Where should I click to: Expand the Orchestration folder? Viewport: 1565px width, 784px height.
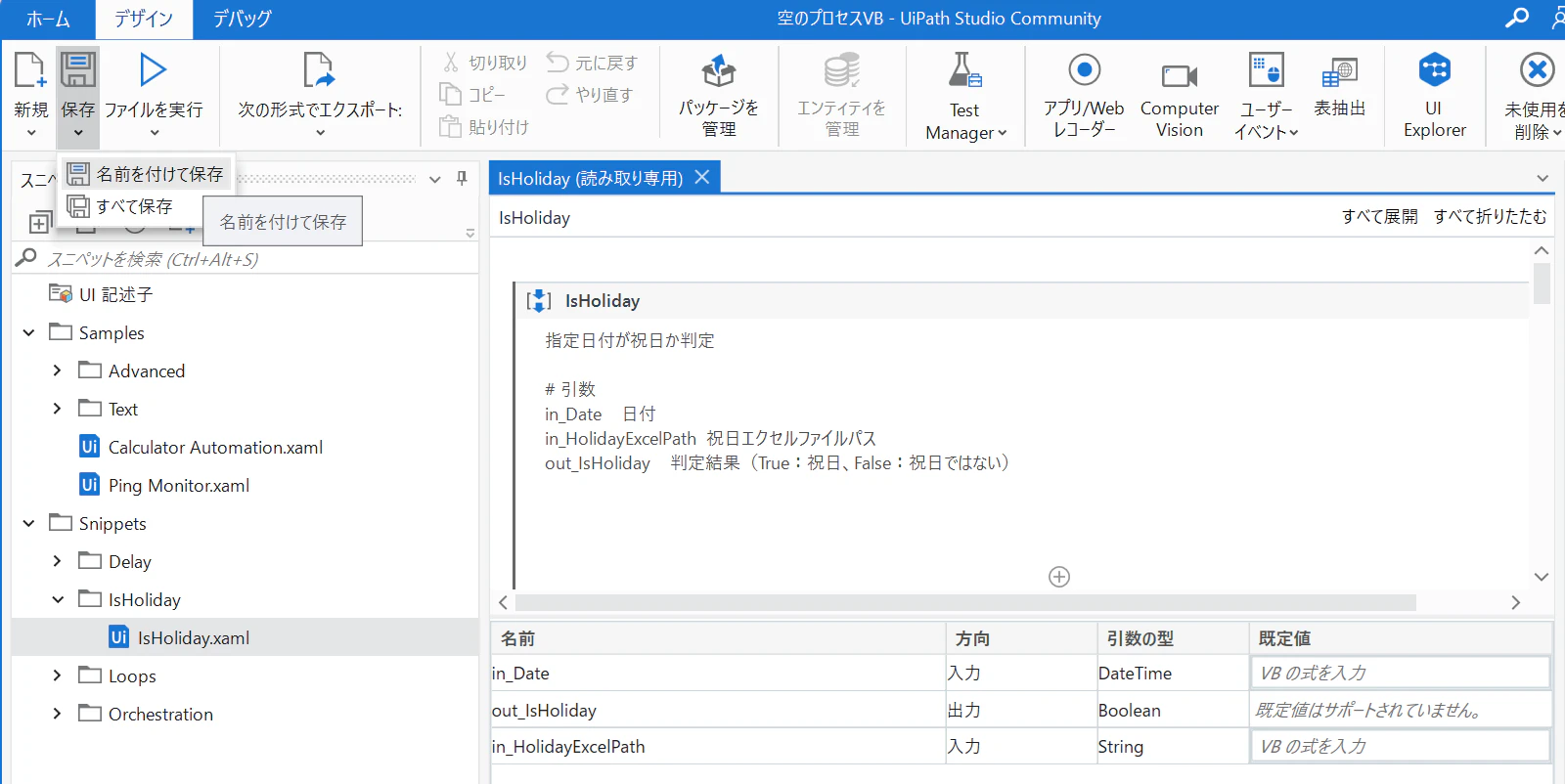pyautogui.click(x=57, y=714)
